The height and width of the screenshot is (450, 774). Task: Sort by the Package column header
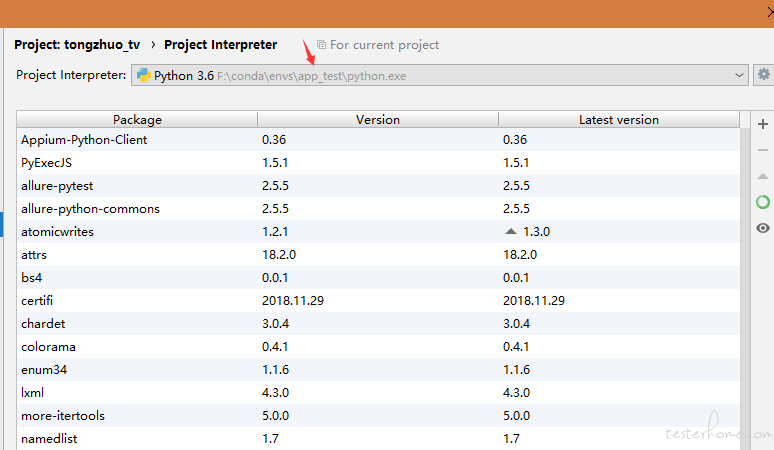(x=137, y=119)
